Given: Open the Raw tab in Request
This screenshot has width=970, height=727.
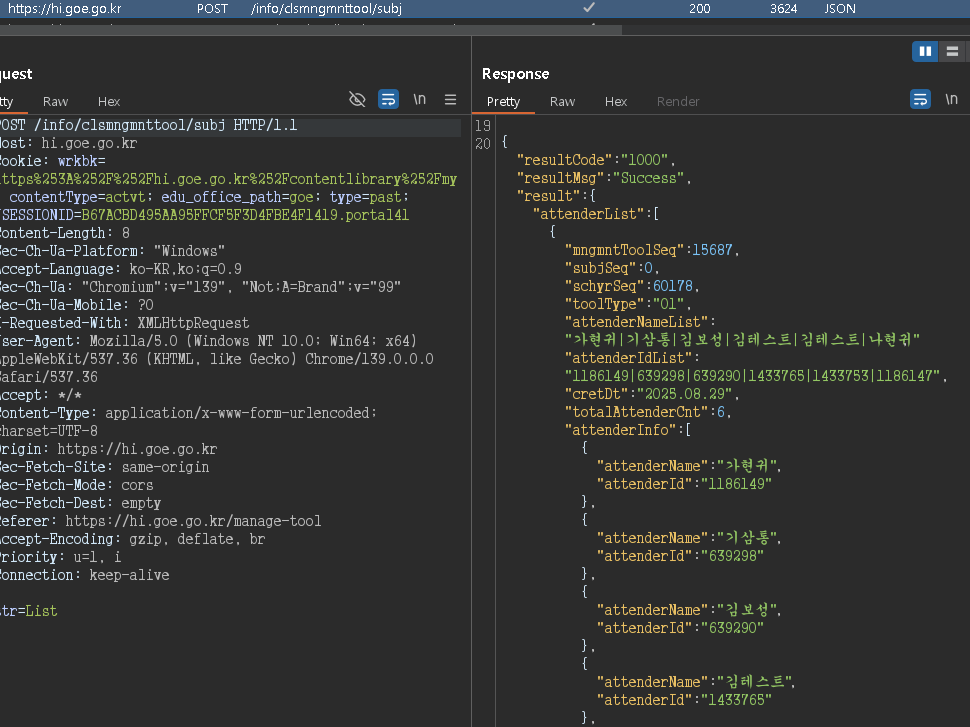Looking at the screenshot, I should (56, 101).
